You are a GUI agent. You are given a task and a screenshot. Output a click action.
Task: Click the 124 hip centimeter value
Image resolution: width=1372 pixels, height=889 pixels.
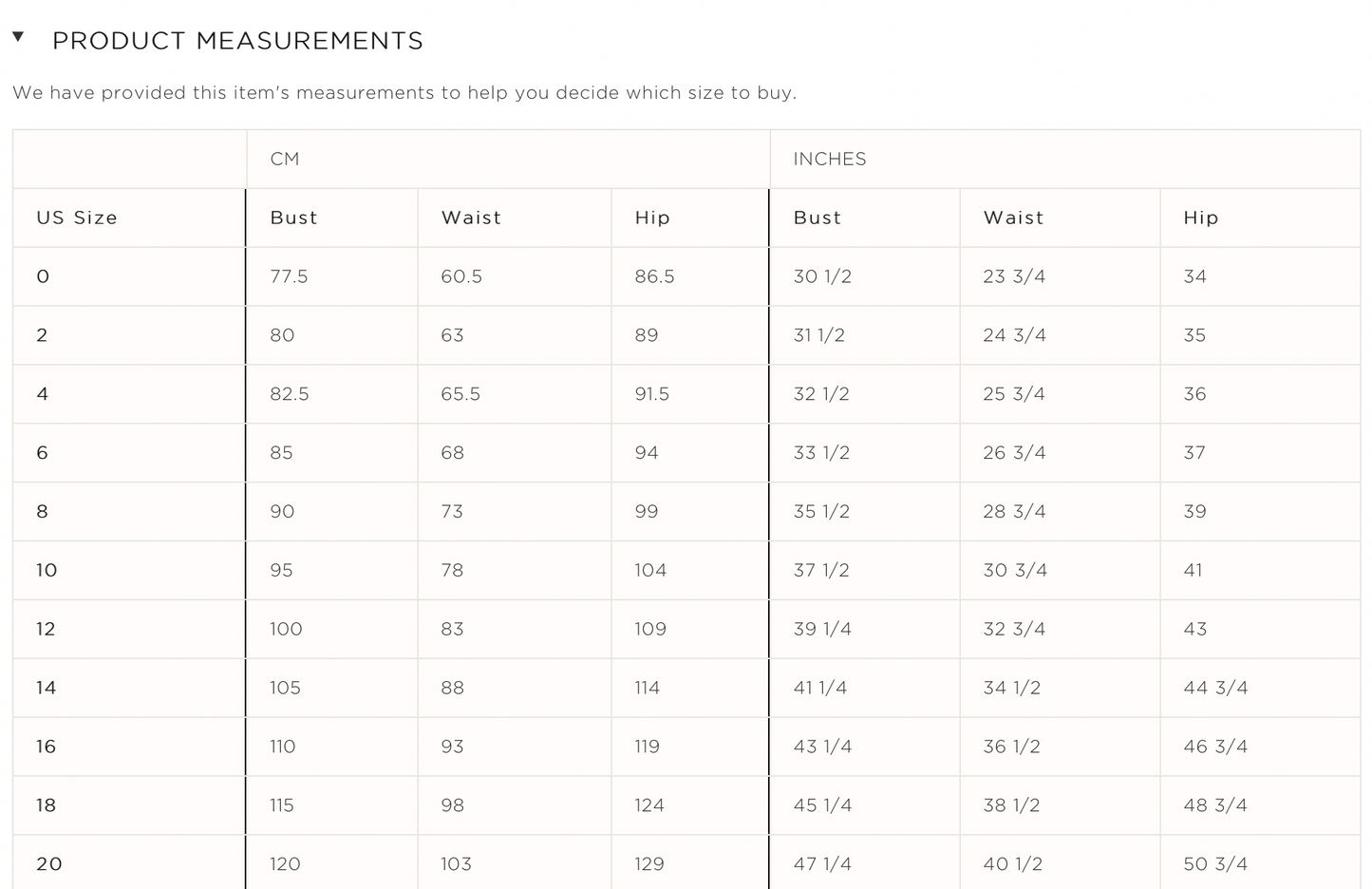649,805
